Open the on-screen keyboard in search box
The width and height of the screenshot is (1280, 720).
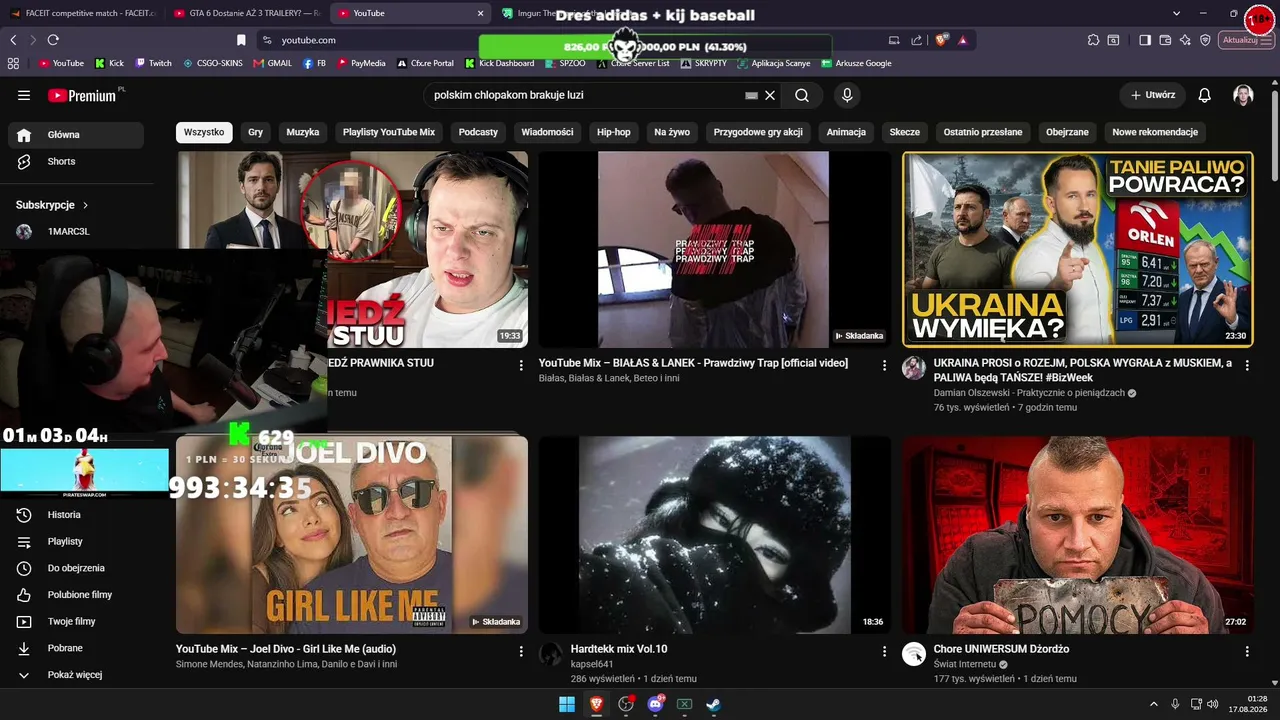tap(751, 96)
